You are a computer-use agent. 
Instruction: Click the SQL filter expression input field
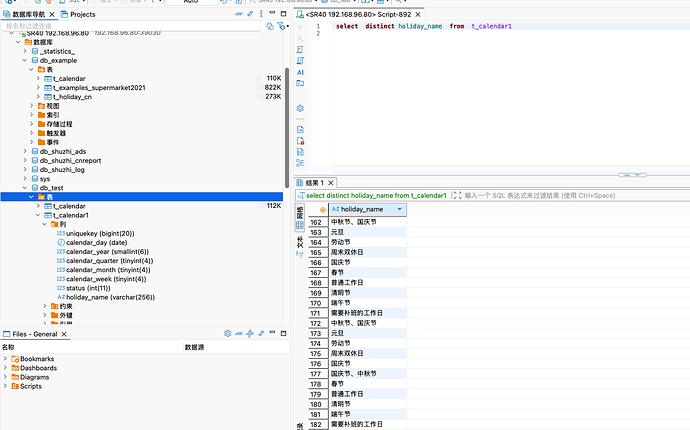click(x=560, y=195)
